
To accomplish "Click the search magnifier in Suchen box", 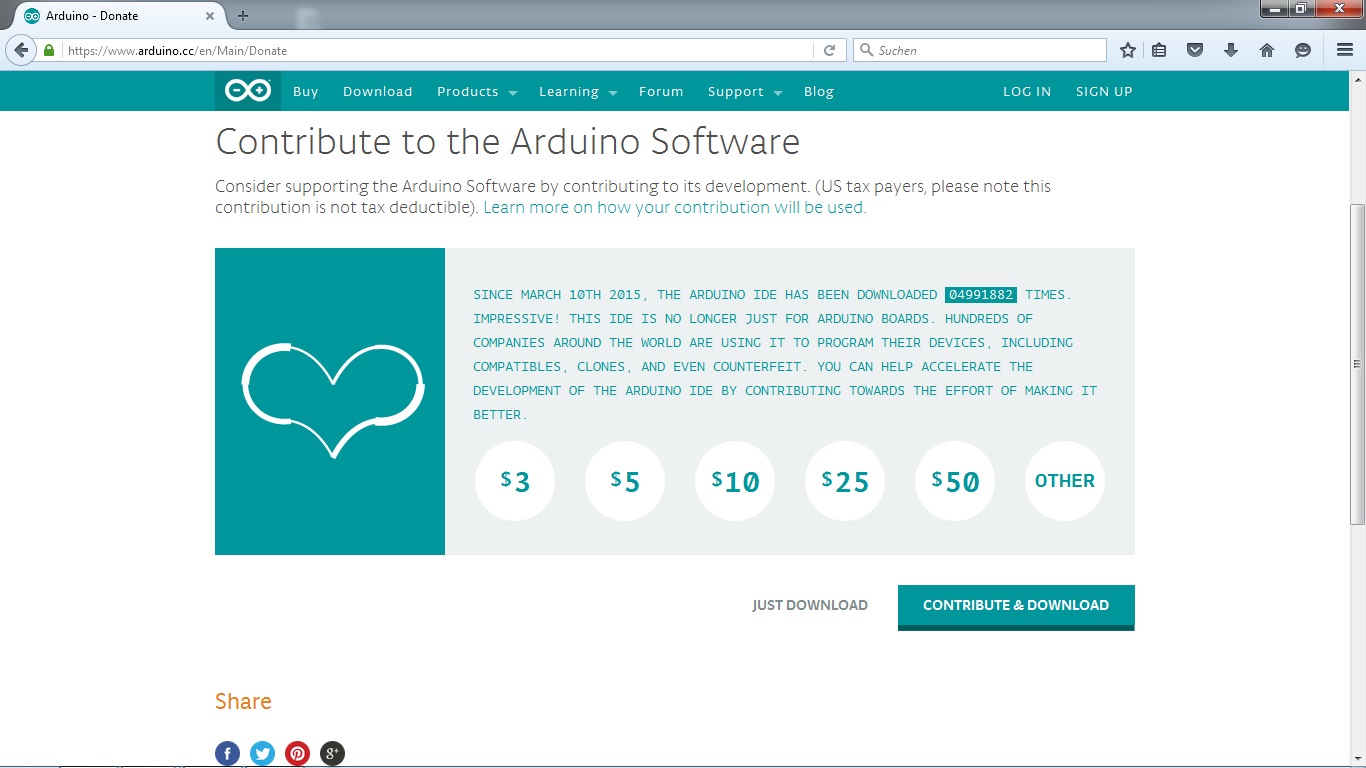I will point(866,50).
